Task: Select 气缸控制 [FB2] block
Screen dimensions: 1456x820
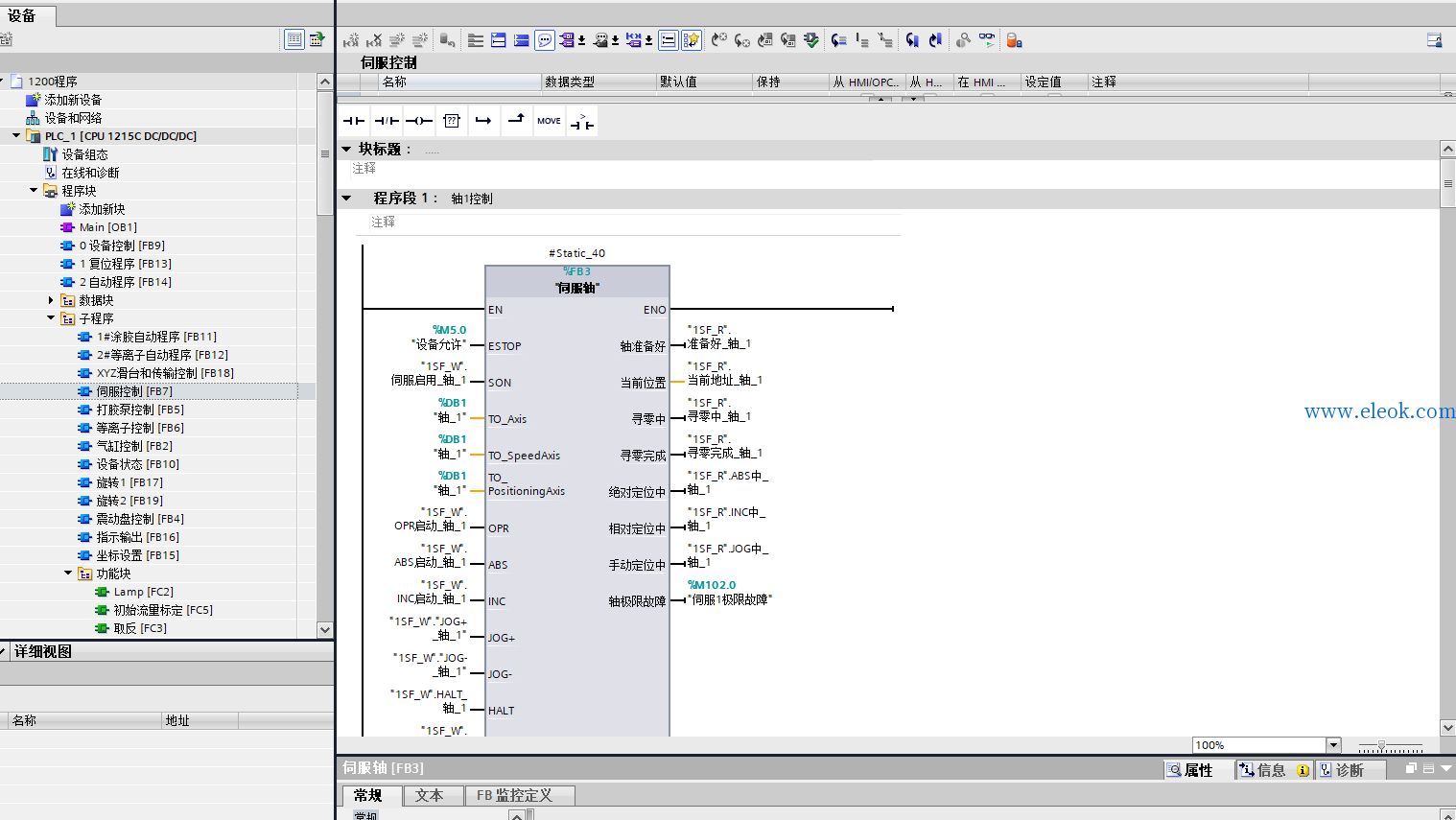Action: [x=134, y=446]
